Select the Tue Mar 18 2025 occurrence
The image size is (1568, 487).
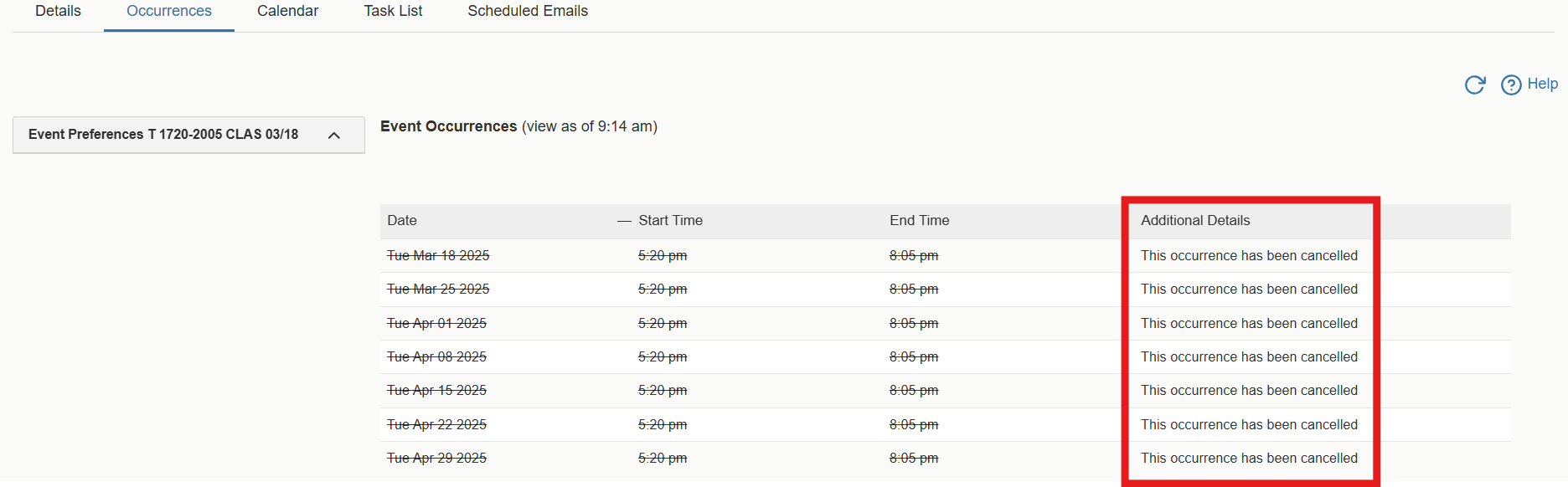(x=438, y=255)
